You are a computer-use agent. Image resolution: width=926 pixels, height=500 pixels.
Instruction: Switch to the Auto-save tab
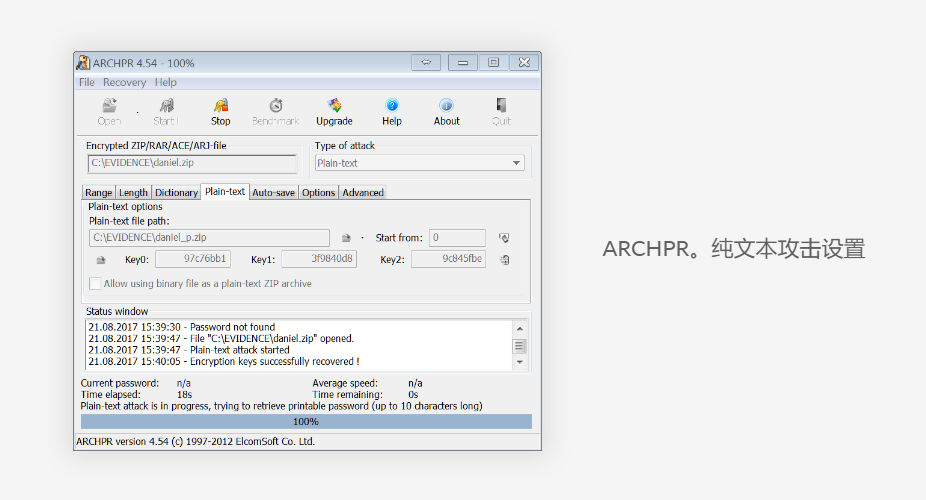pyautogui.click(x=273, y=192)
